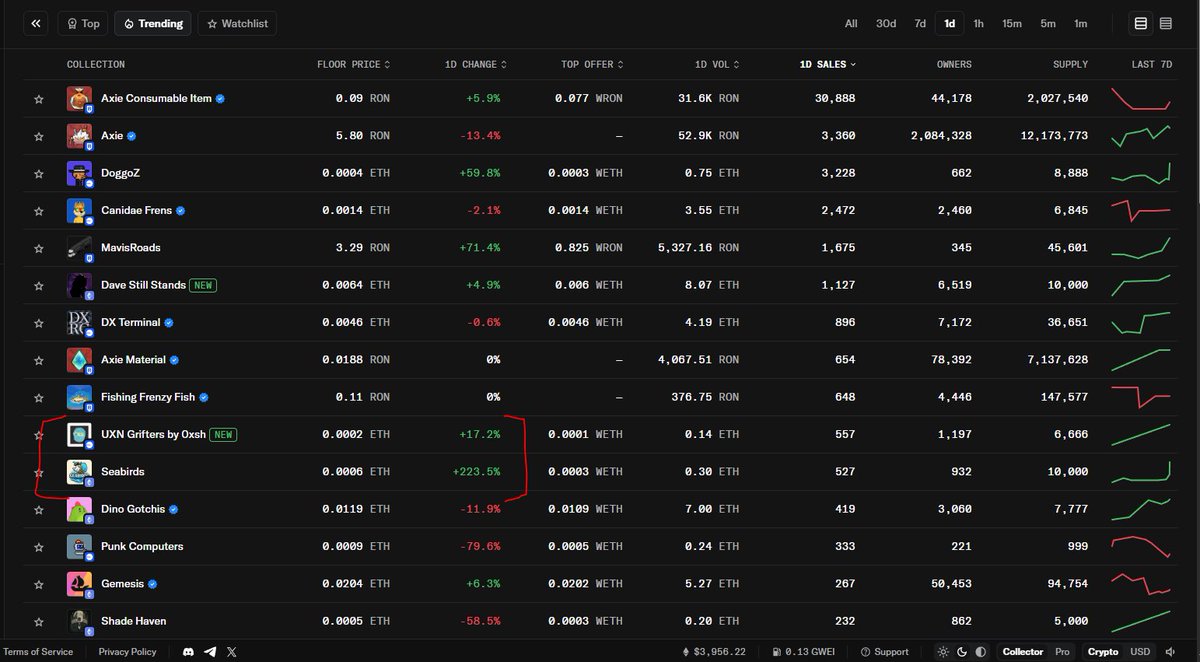Switch to the 7d timeframe tab
1200x662 pixels.
(x=920, y=23)
